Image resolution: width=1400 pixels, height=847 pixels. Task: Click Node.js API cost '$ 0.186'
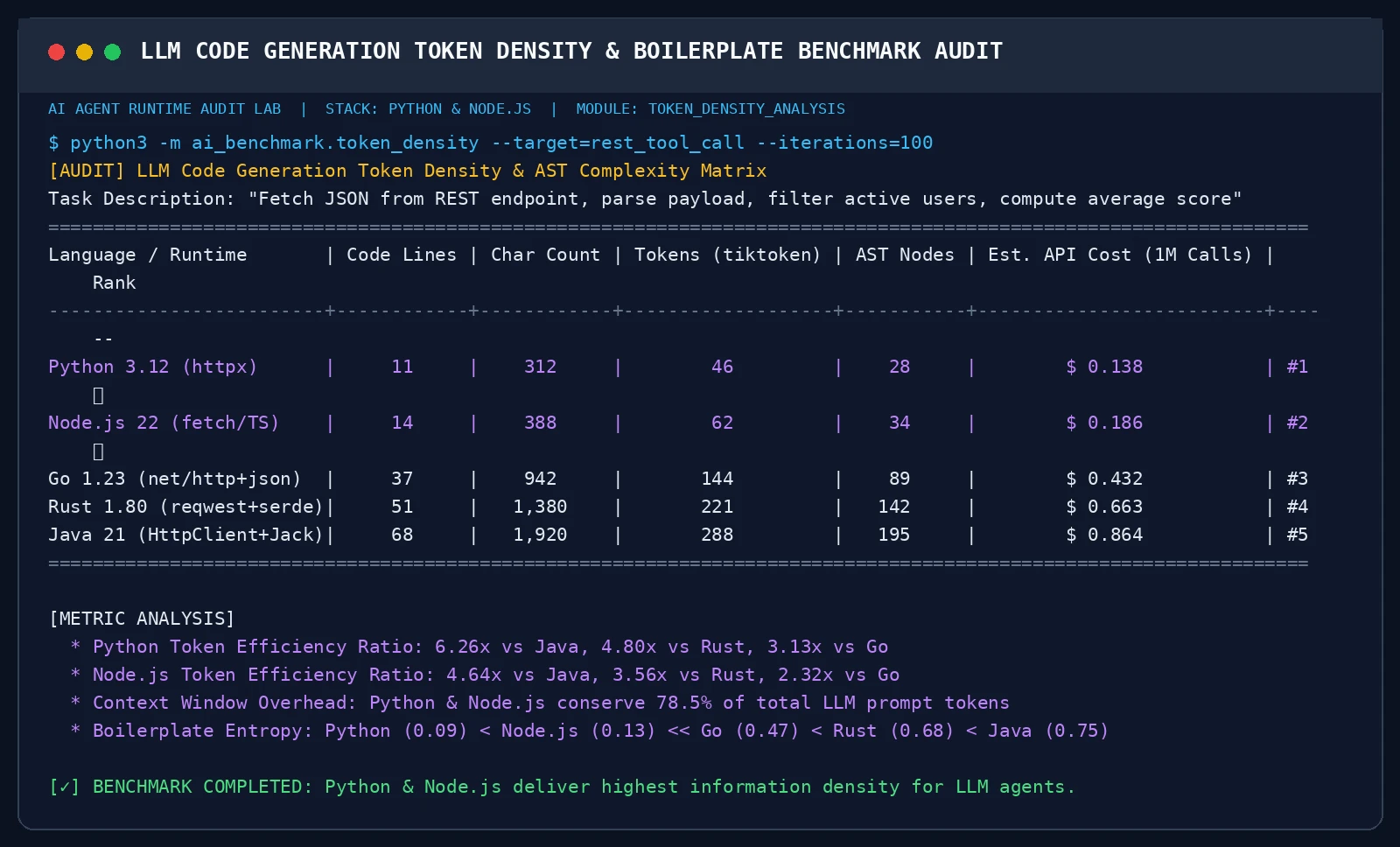(x=1104, y=423)
